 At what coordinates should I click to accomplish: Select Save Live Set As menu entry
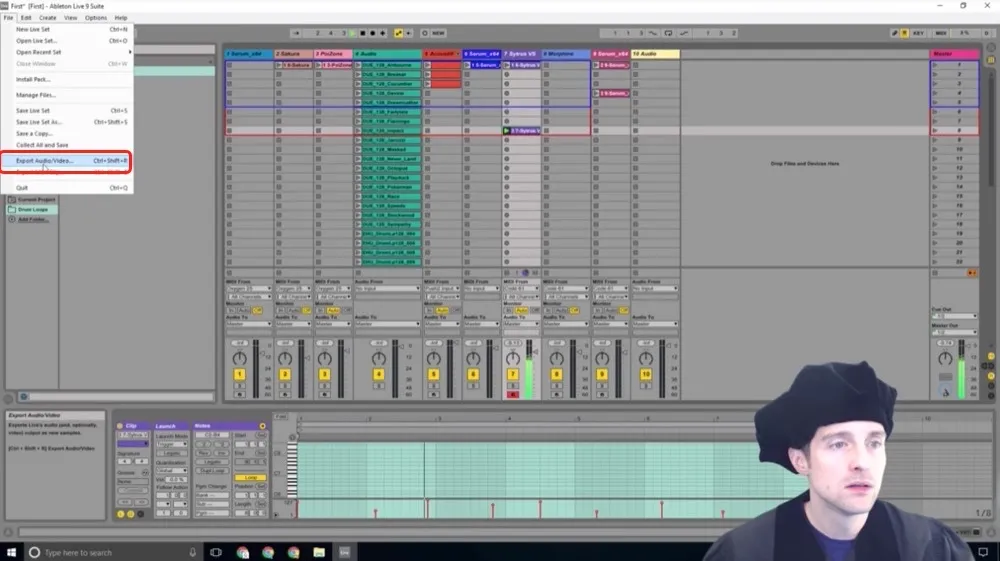tap(66, 122)
